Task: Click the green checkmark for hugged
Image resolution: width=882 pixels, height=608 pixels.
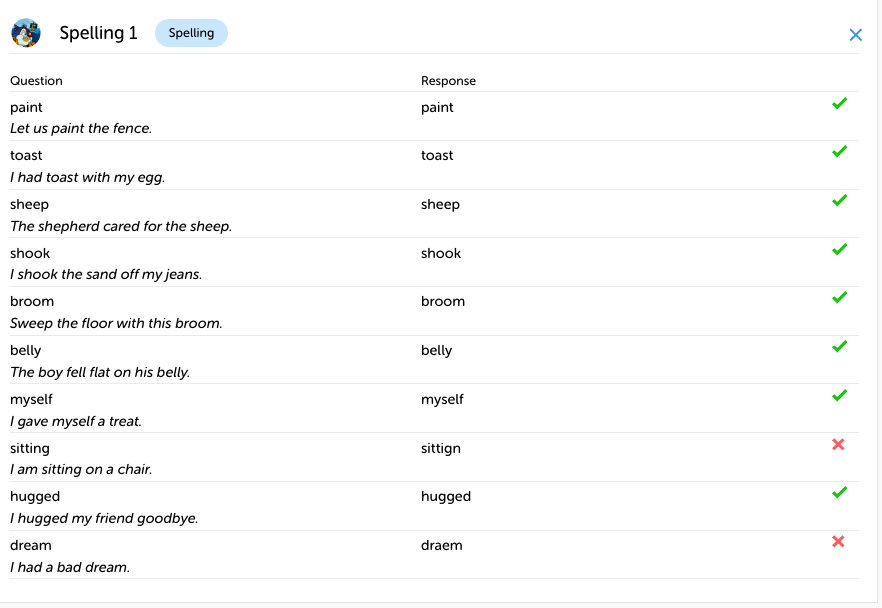Action: coord(839,492)
